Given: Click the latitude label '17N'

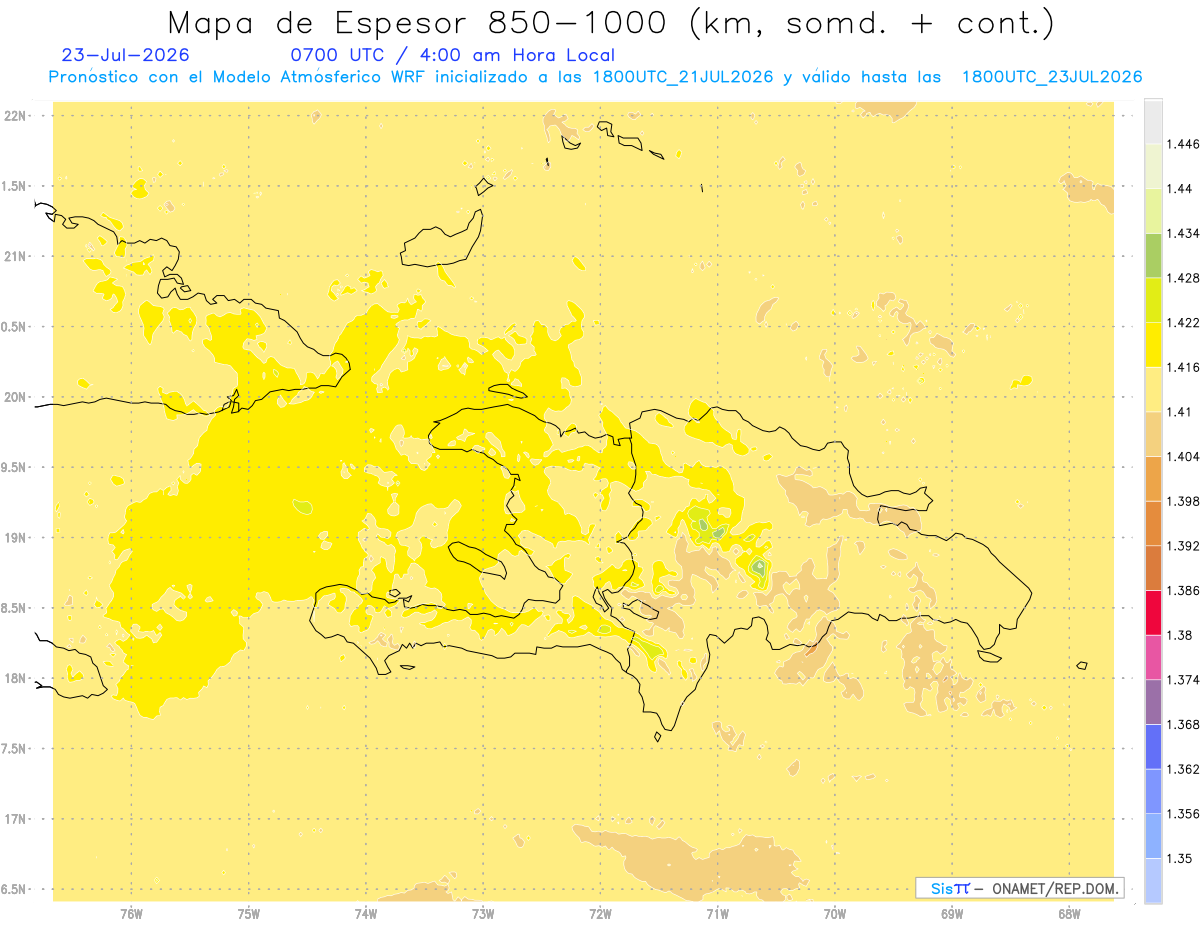Looking at the screenshot, I should click(16, 819).
